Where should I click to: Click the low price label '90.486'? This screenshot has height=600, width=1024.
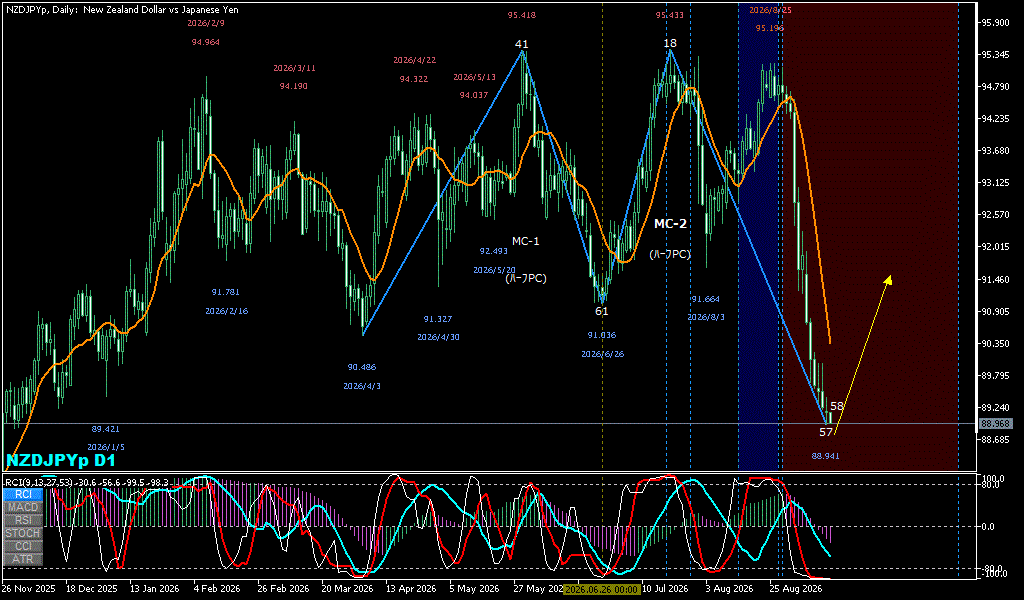point(362,367)
